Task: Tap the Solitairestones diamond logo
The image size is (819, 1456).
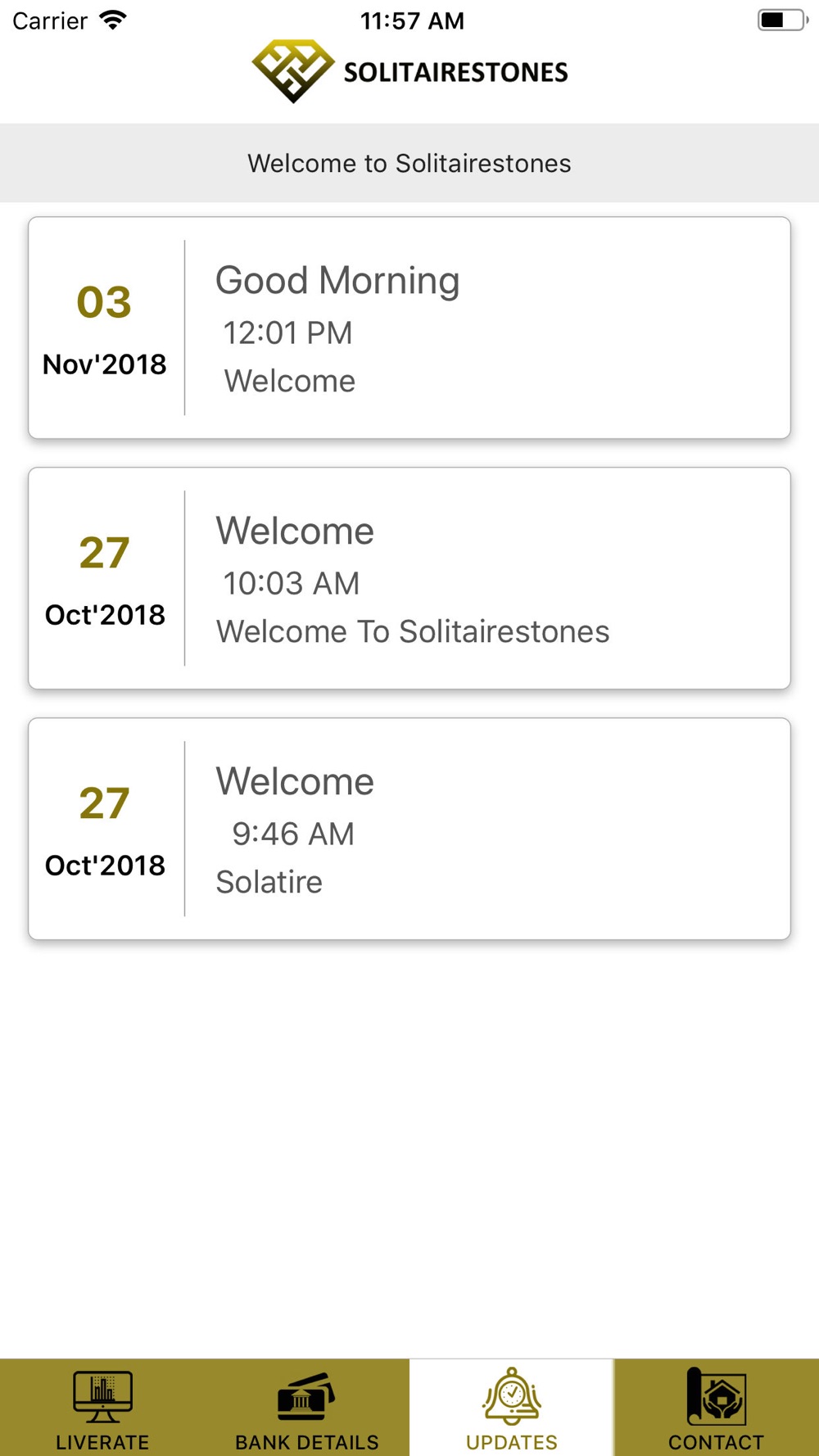Action: click(x=293, y=71)
